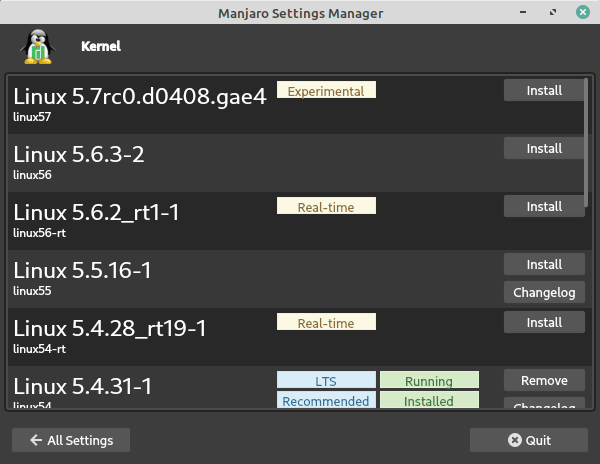This screenshot has height=464, width=600.
Task: Go back to All Settings
Action: (71, 440)
